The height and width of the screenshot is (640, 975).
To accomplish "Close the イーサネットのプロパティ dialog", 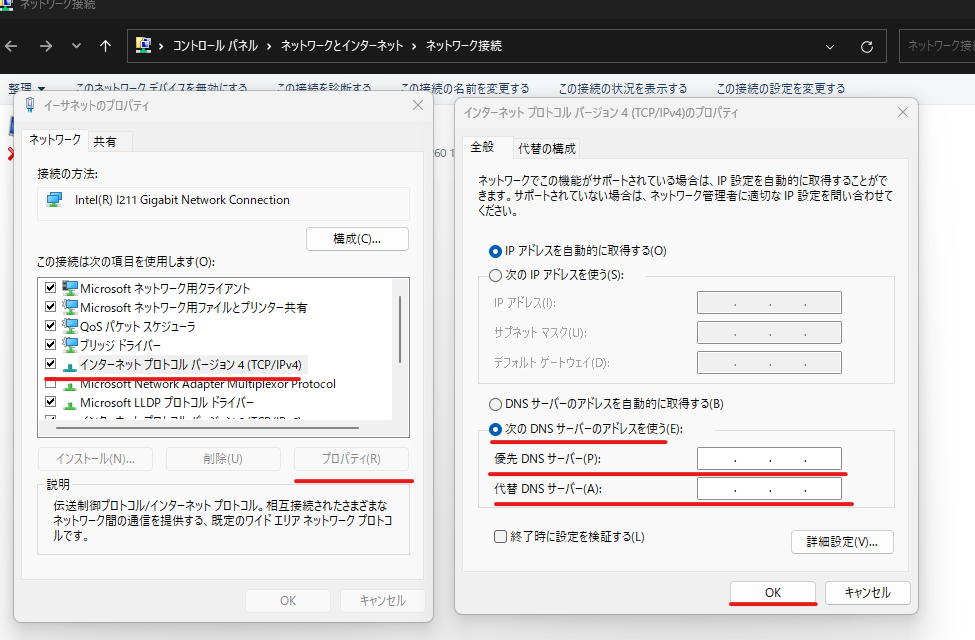I will [x=418, y=105].
